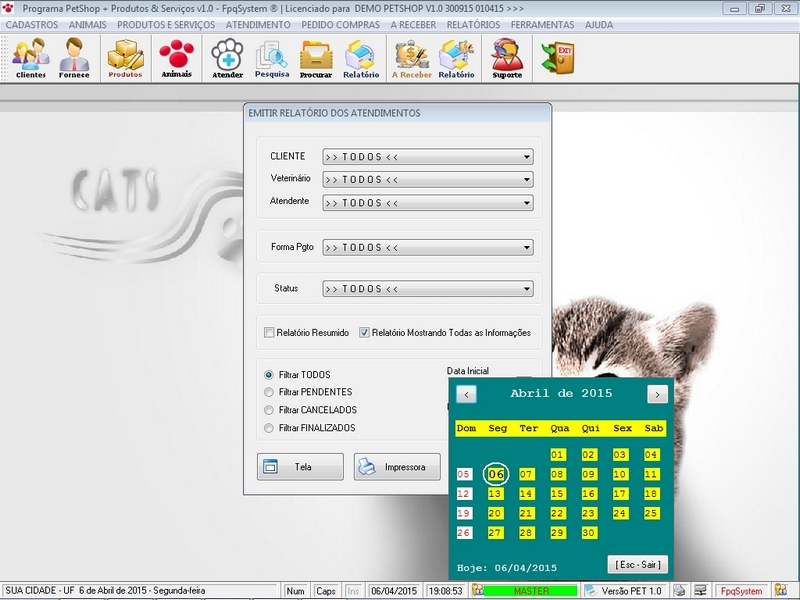This screenshot has width=800, height=600.
Task: Open the A Receber money icon
Action: [411, 58]
